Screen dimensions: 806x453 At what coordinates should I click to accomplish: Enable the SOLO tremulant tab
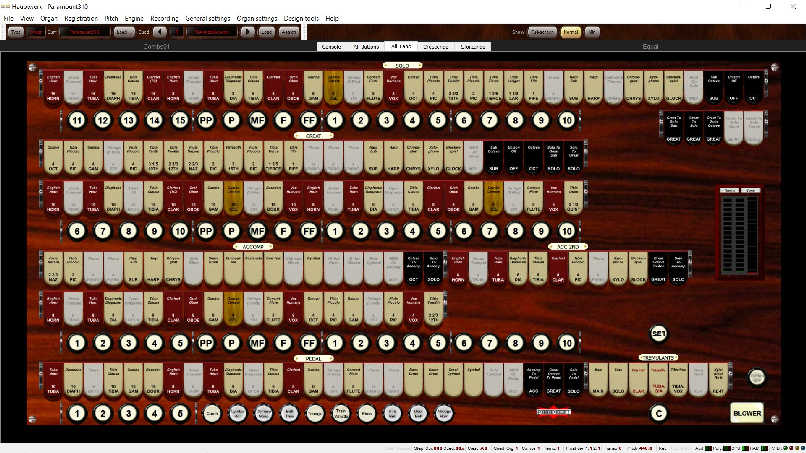pyautogui.click(x=618, y=380)
